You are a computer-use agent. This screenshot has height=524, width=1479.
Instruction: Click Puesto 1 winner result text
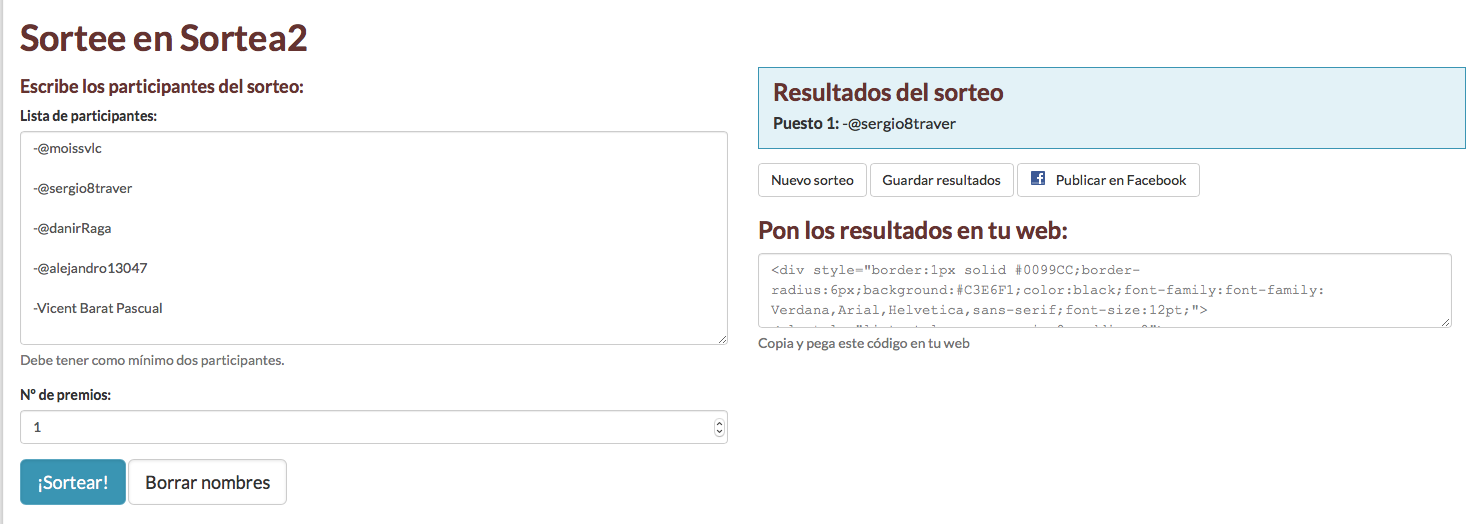click(x=864, y=124)
